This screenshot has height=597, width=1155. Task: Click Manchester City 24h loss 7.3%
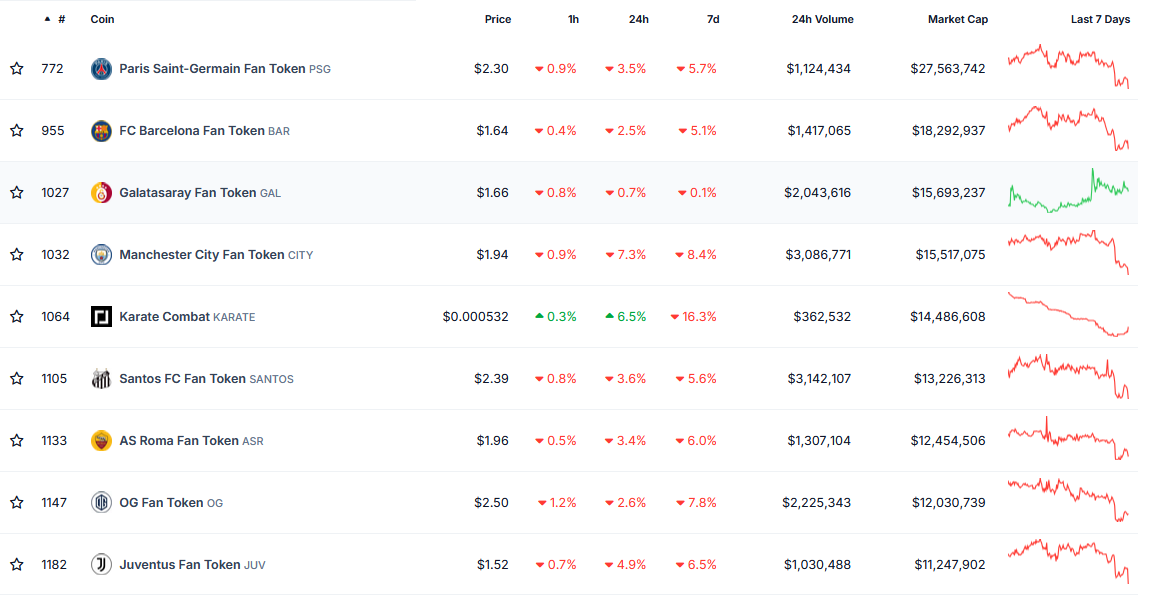626,254
